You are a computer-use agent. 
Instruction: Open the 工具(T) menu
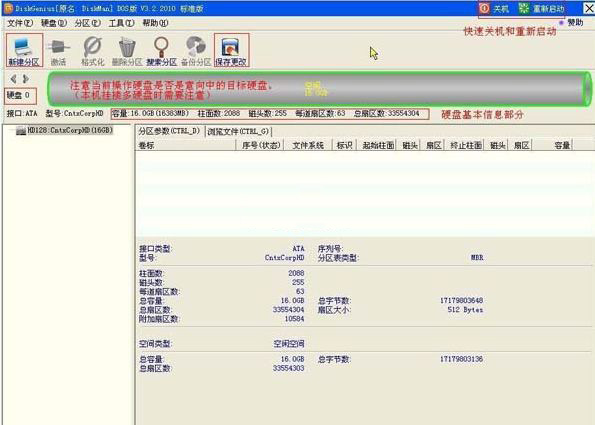click(121, 23)
